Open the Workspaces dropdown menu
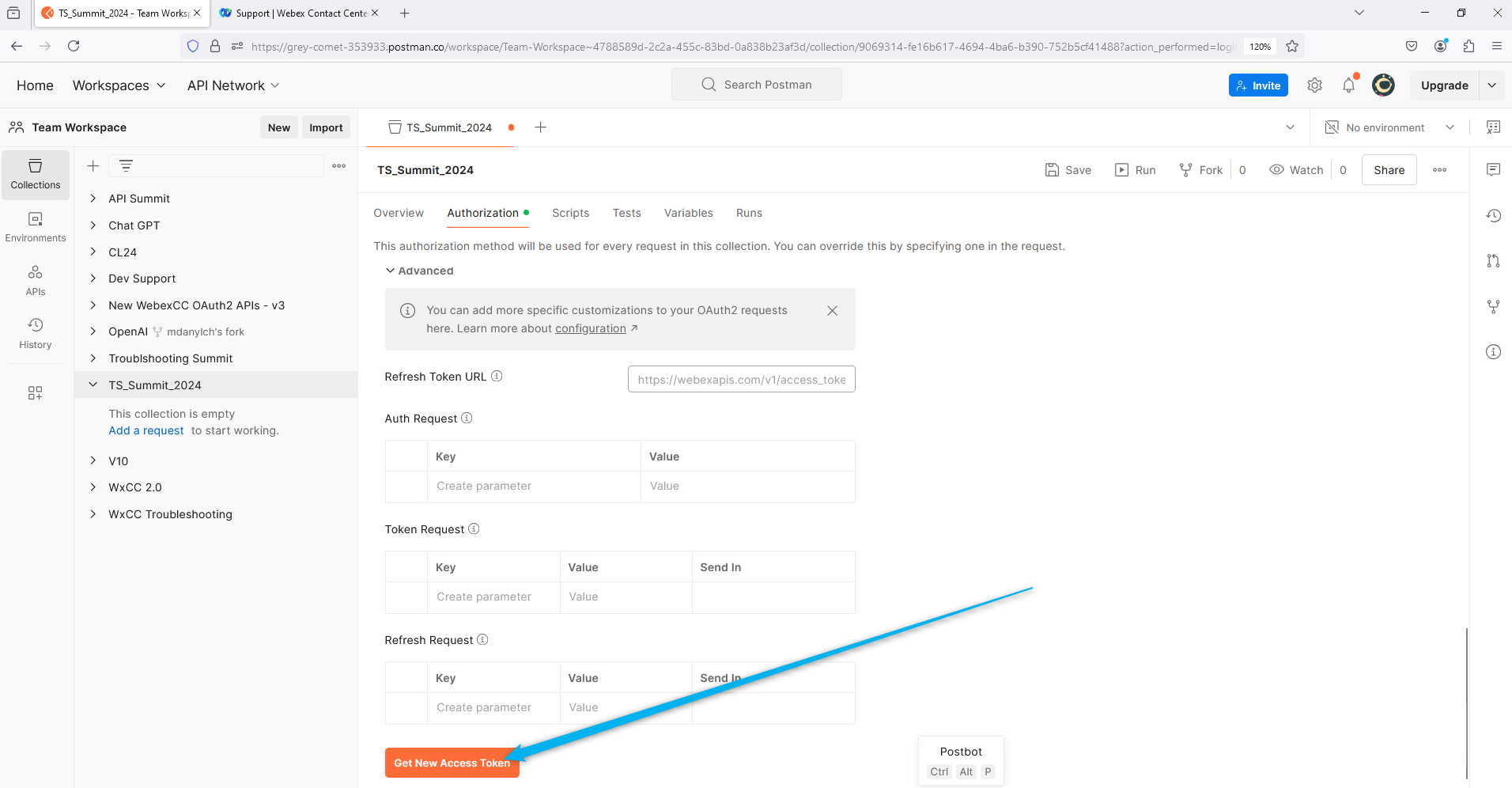The width and height of the screenshot is (1512, 788). 119,85
